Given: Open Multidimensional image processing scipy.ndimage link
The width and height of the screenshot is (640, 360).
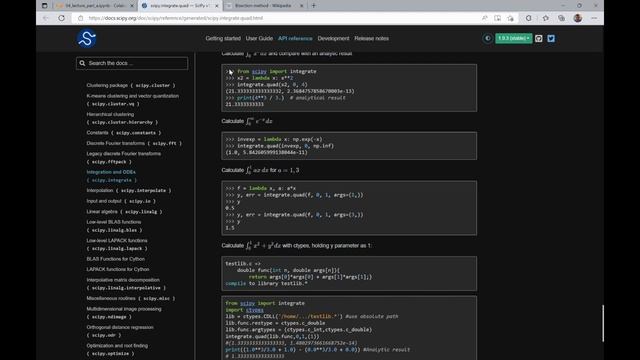Looking at the screenshot, I should pos(124,313).
